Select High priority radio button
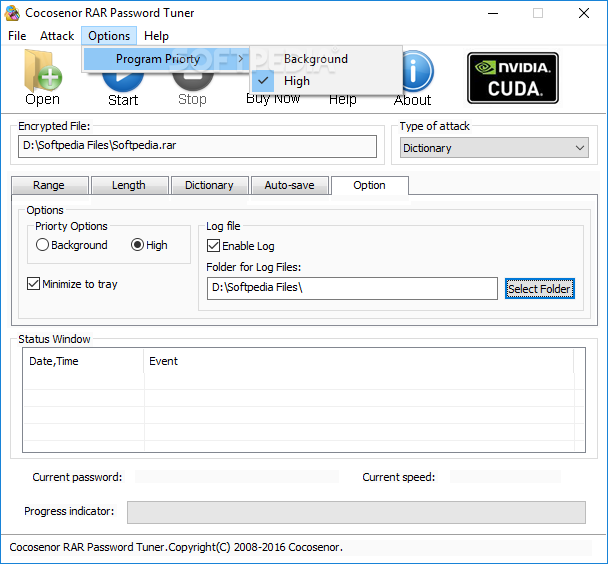The image size is (608, 564). pos(149,245)
